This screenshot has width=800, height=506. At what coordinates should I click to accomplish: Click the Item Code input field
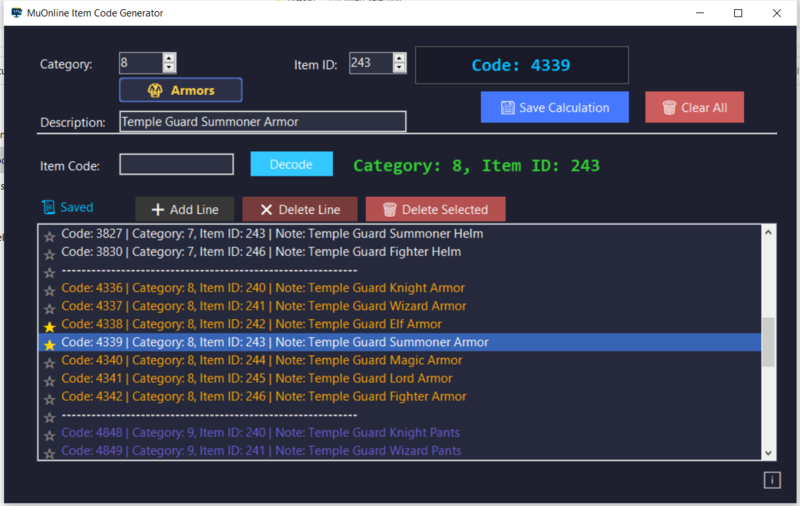click(177, 164)
